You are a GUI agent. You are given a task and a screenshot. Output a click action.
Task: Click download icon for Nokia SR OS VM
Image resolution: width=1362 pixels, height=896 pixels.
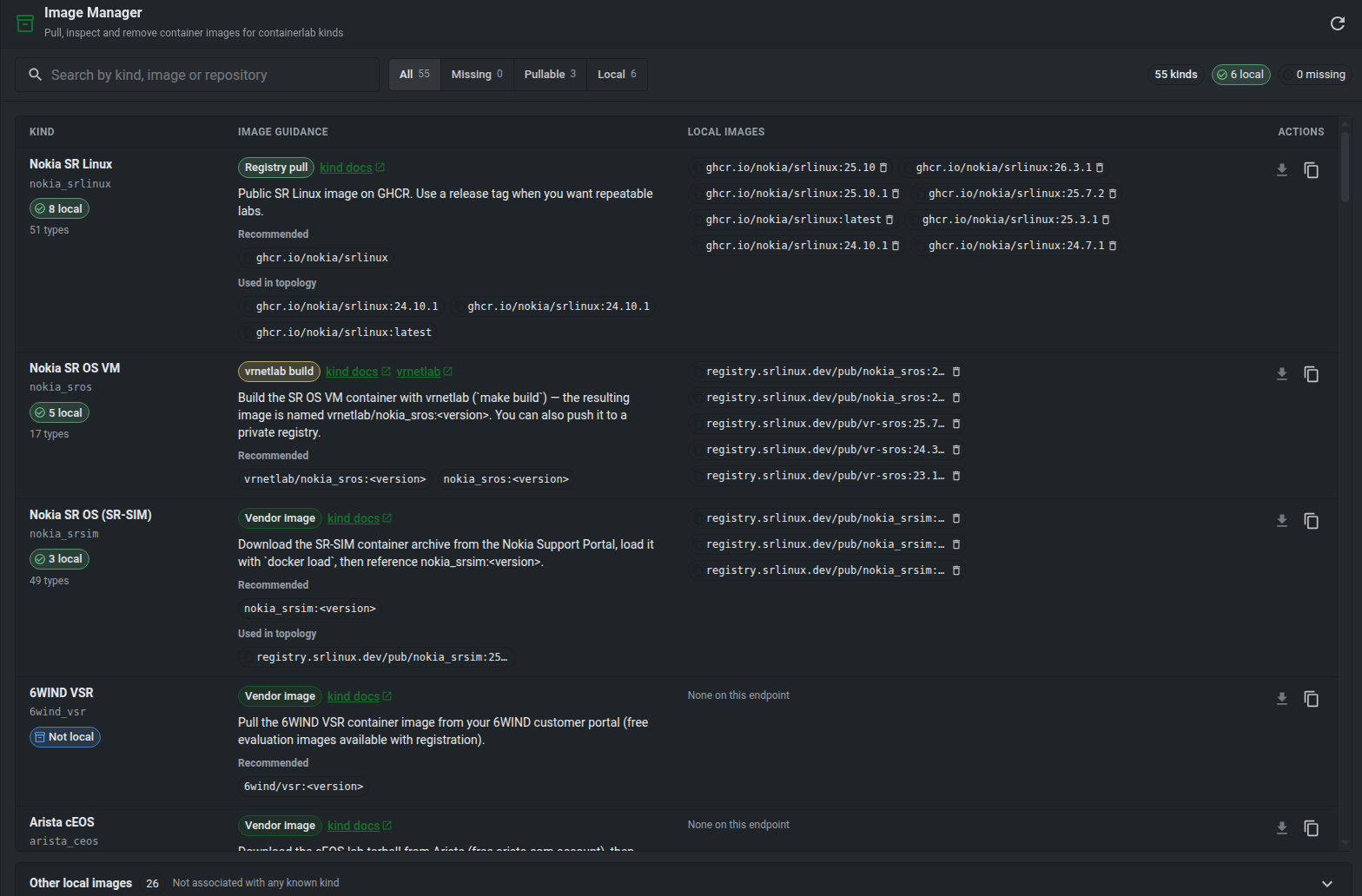coord(1282,374)
